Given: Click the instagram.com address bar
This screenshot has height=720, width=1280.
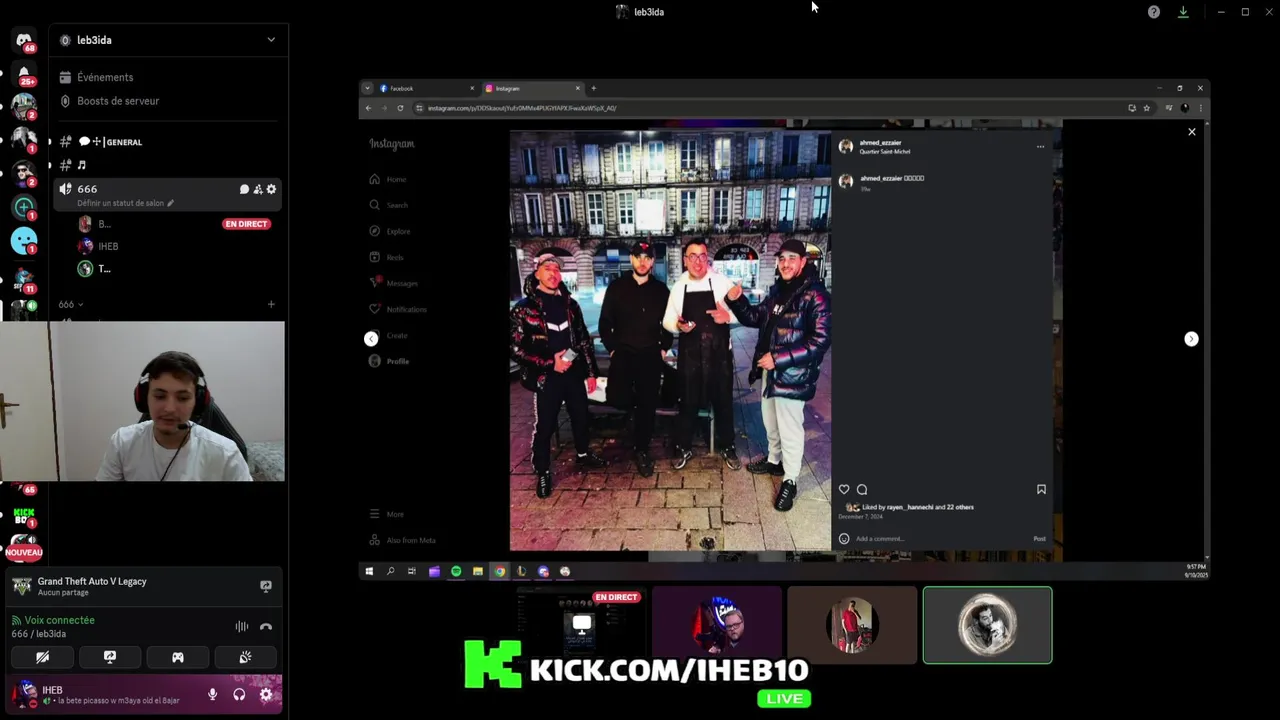Looking at the screenshot, I should (x=765, y=108).
